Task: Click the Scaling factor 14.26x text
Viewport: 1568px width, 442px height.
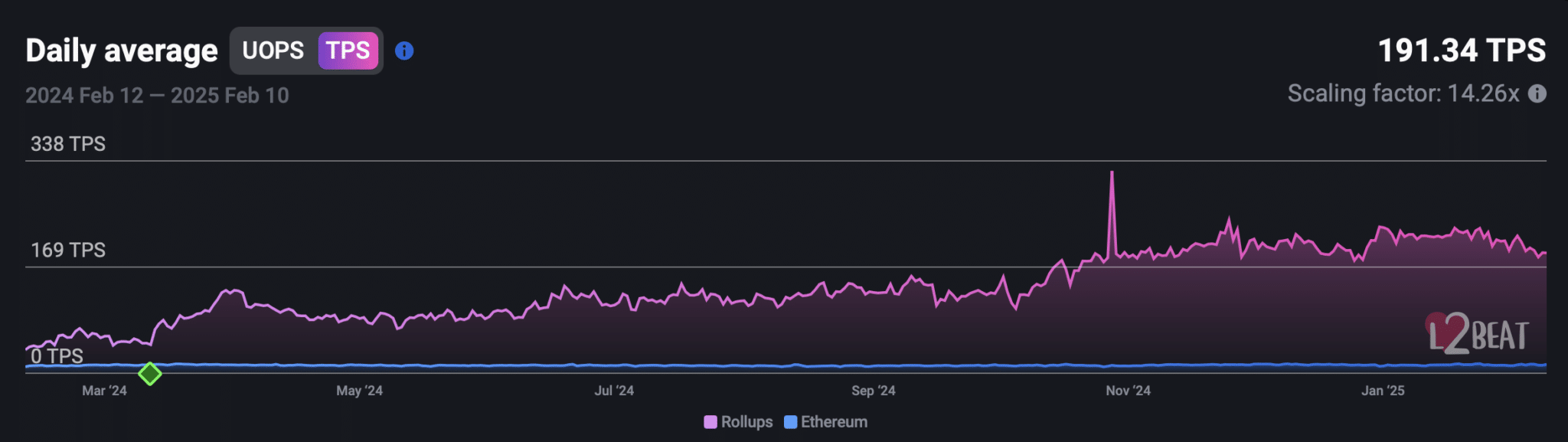Action: point(1403,93)
